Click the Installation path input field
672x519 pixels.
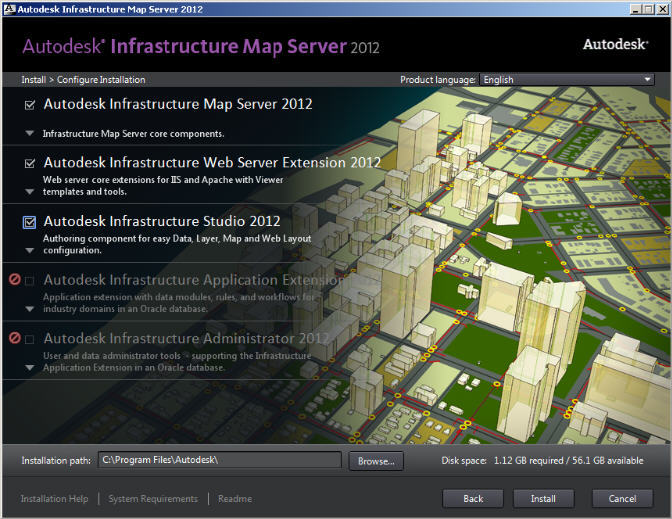pos(219,460)
